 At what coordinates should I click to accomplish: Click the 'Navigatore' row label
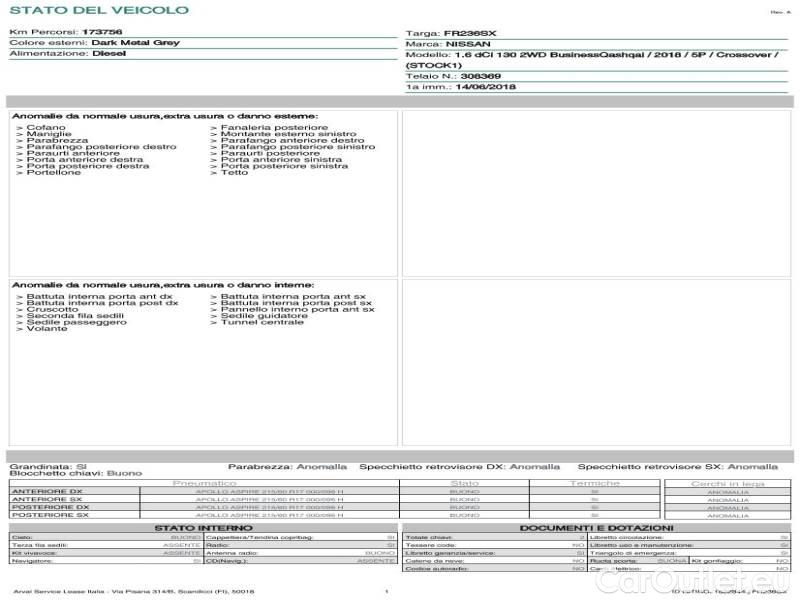32,561
